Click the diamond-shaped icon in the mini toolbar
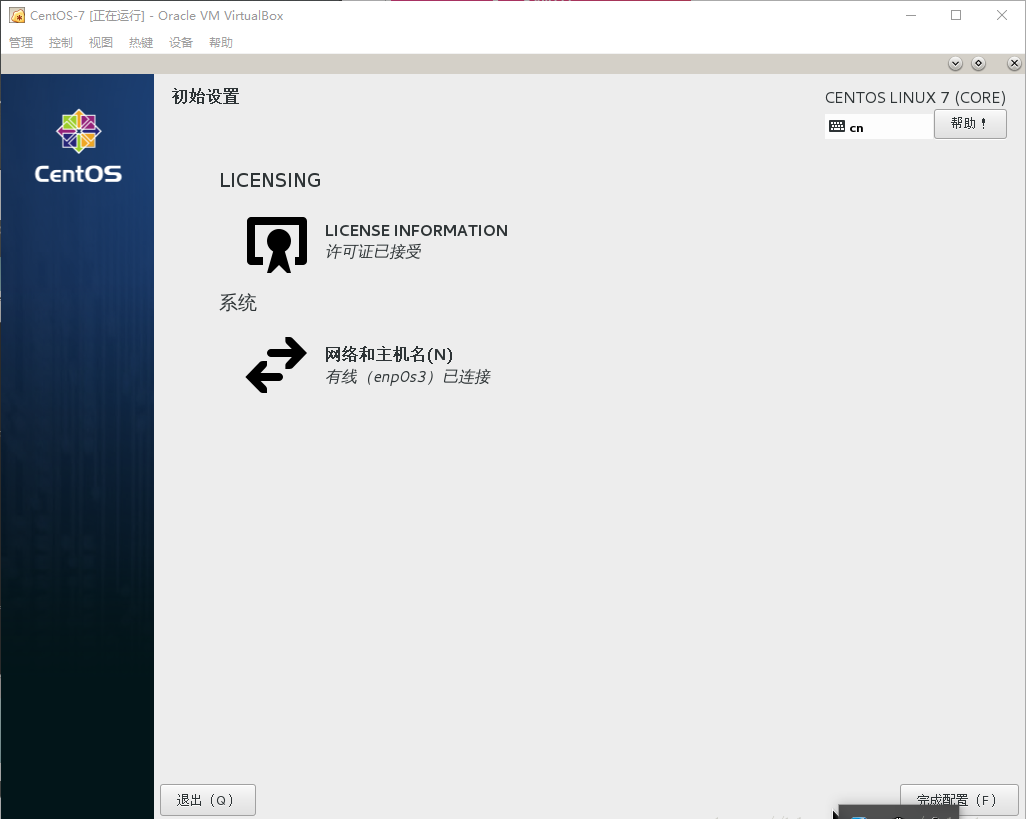1026x819 pixels. [x=978, y=63]
